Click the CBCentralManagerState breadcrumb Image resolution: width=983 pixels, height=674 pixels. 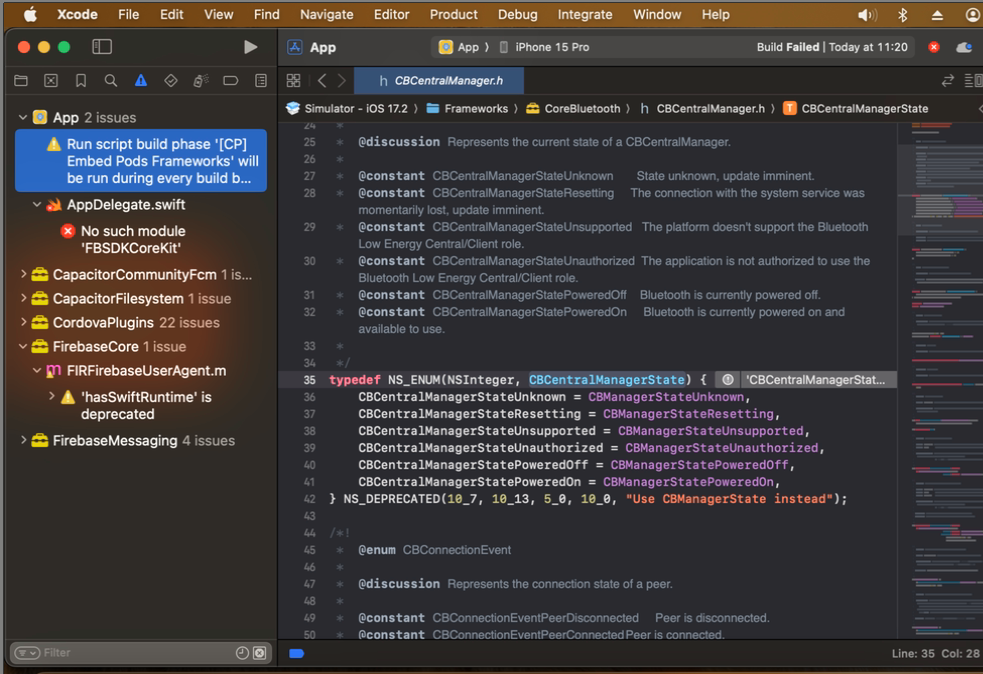856,108
